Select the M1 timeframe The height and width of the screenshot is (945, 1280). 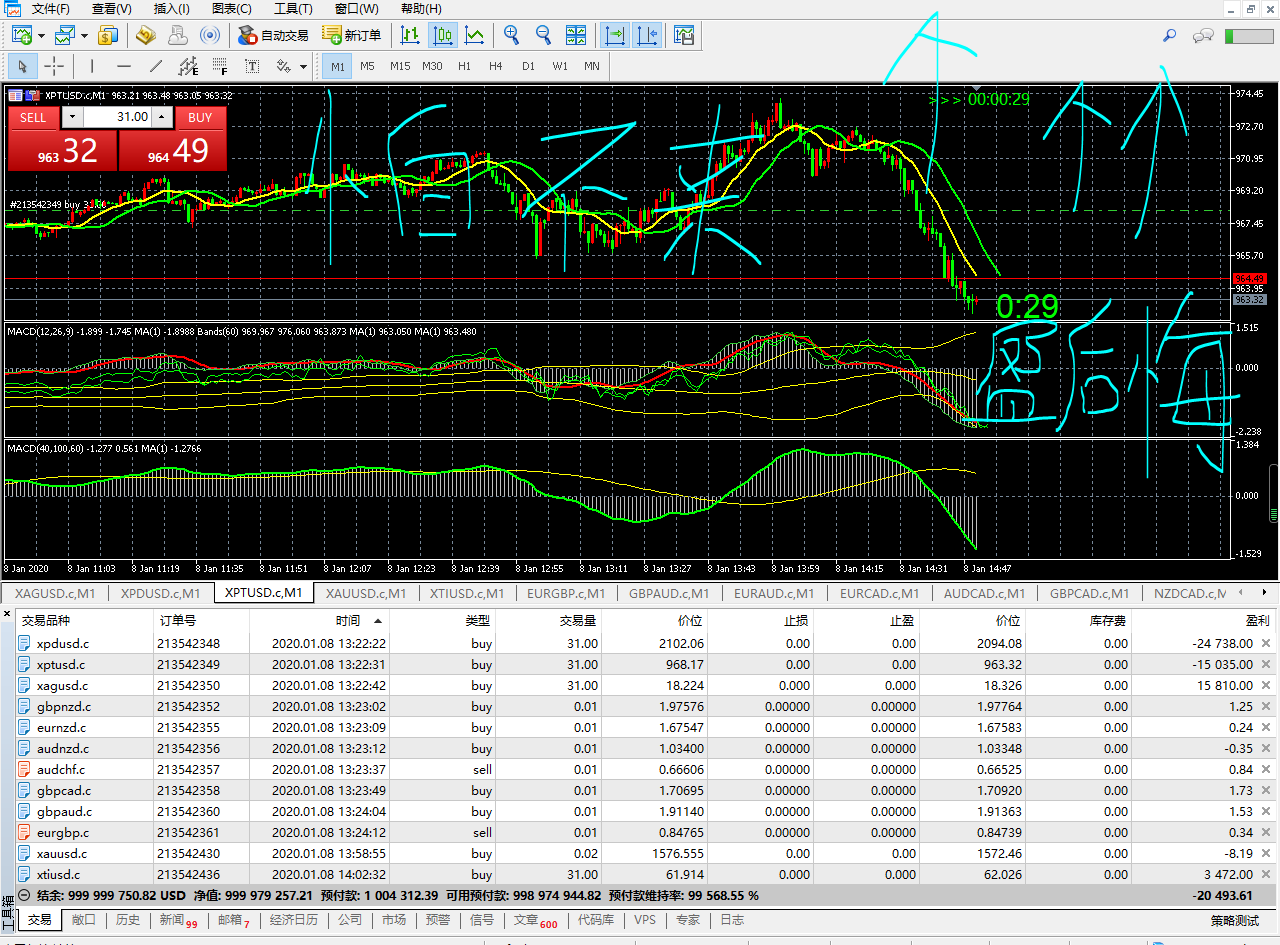(337, 67)
